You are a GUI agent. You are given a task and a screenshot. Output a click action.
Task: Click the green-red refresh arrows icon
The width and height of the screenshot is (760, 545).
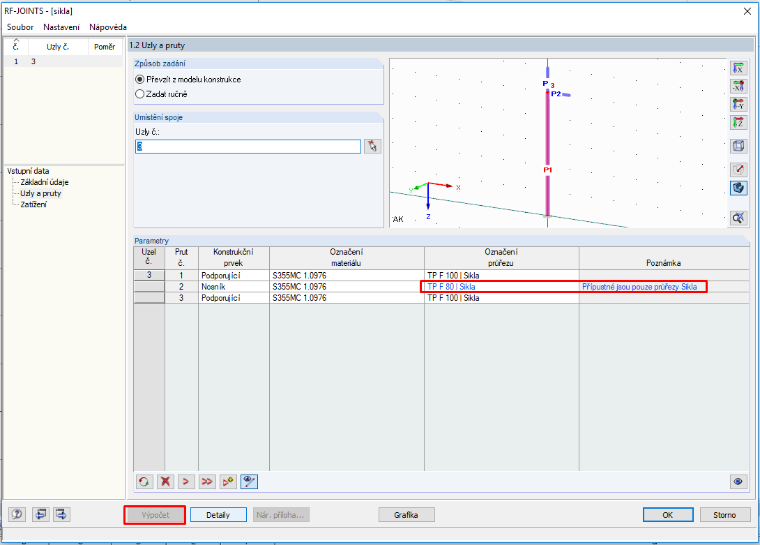coord(144,481)
